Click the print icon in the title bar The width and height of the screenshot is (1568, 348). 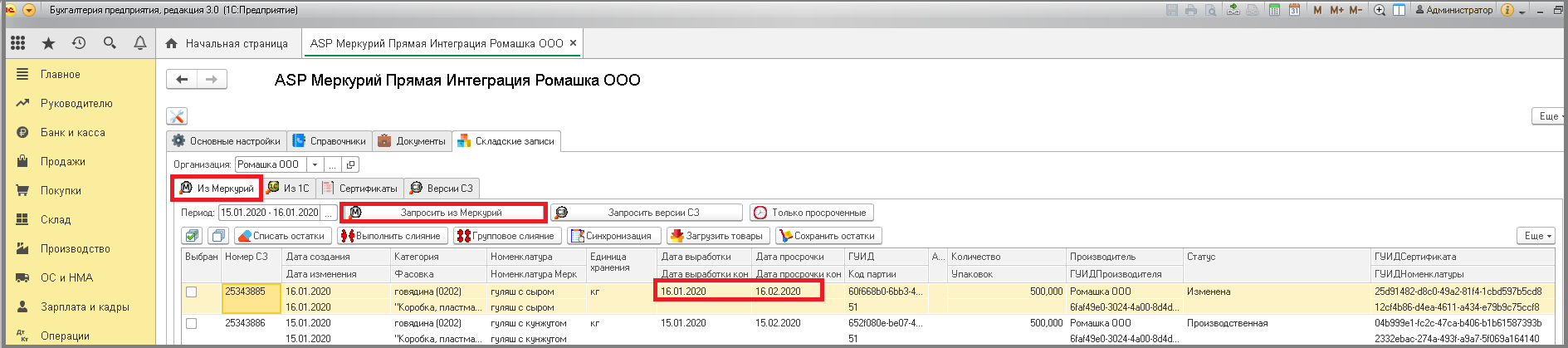[x=1191, y=10]
